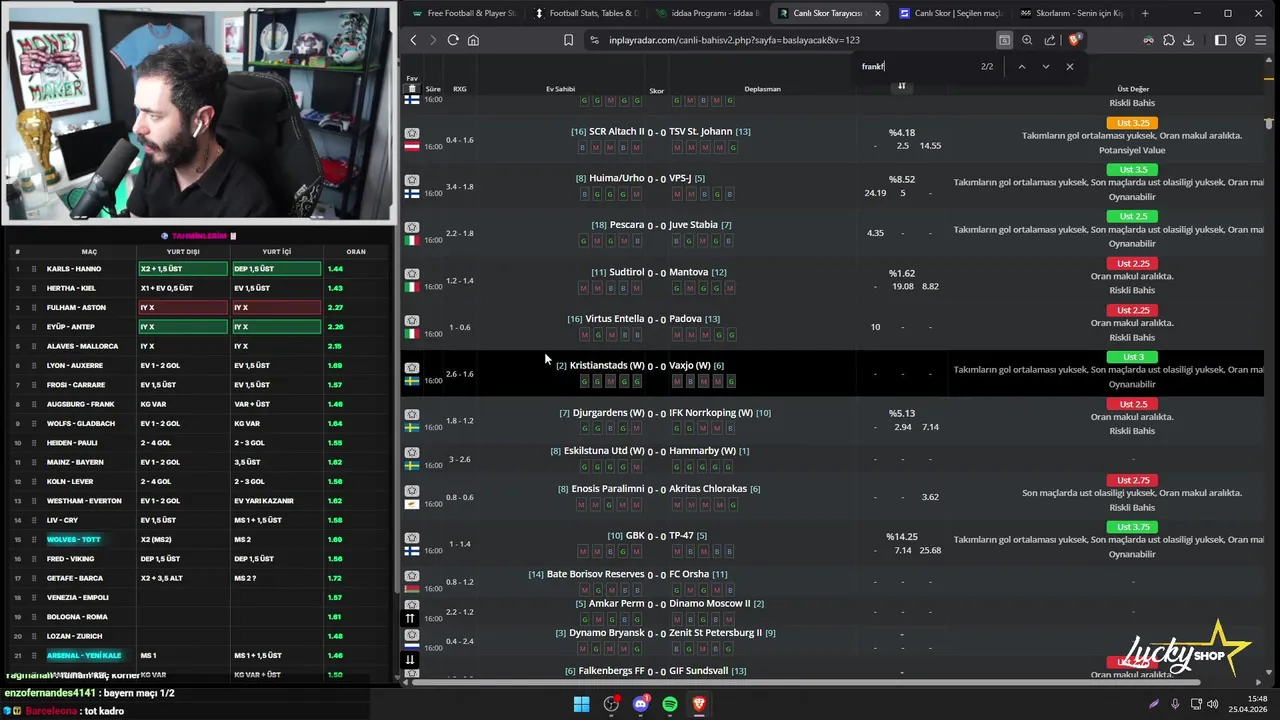Favorite the Enosis Paralimni match star
The height and width of the screenshot is (720, 1280).
[411, 490]
